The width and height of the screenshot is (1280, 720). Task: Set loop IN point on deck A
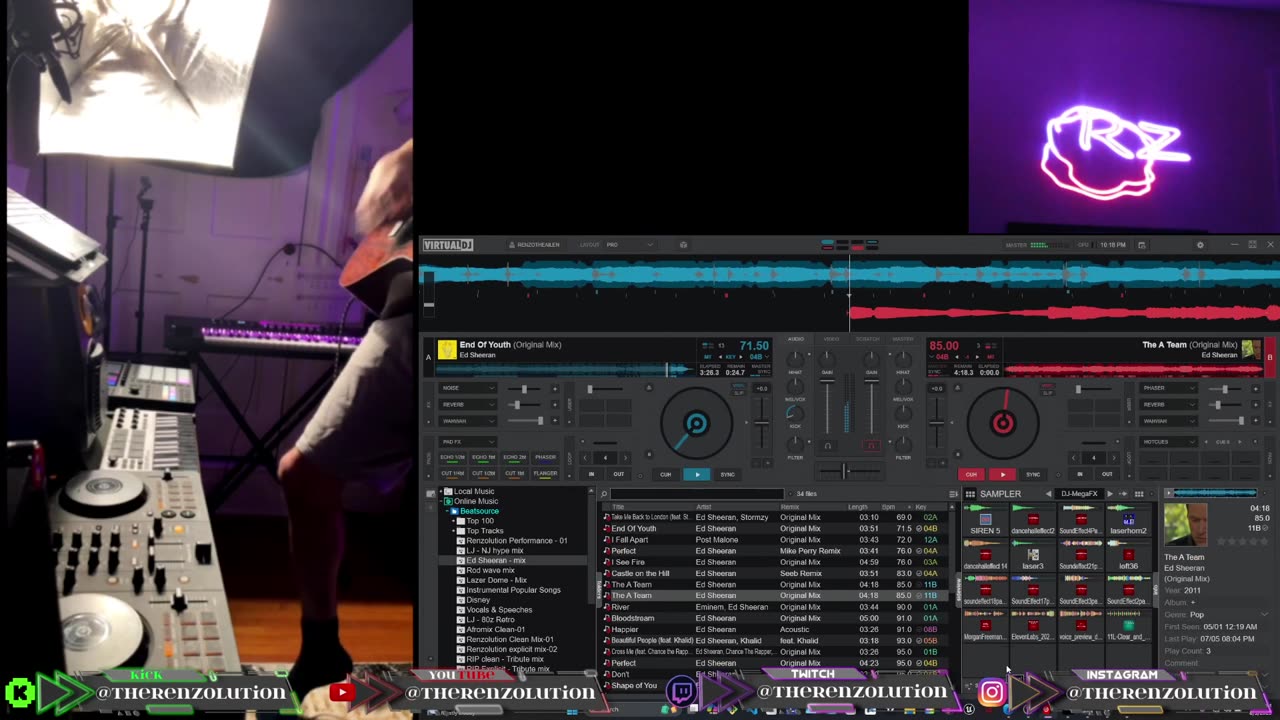tap(591, 474)
